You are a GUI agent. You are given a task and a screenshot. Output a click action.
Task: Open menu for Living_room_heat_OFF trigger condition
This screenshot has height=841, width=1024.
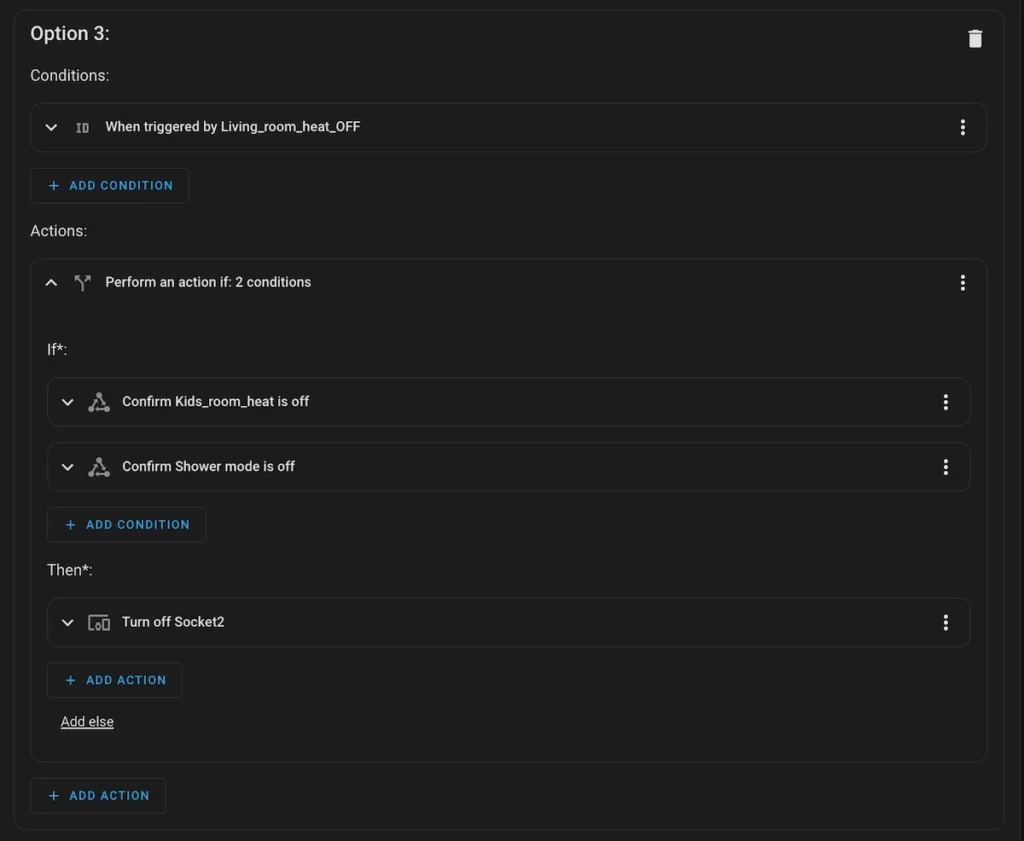[x=962, y=127]
